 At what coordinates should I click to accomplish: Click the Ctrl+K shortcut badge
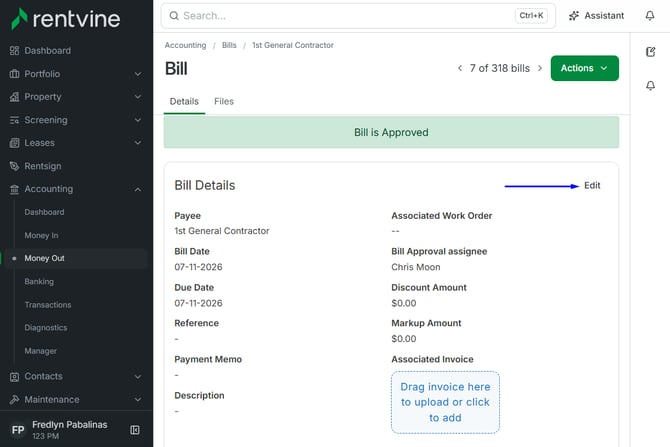[x=531, y=16]
